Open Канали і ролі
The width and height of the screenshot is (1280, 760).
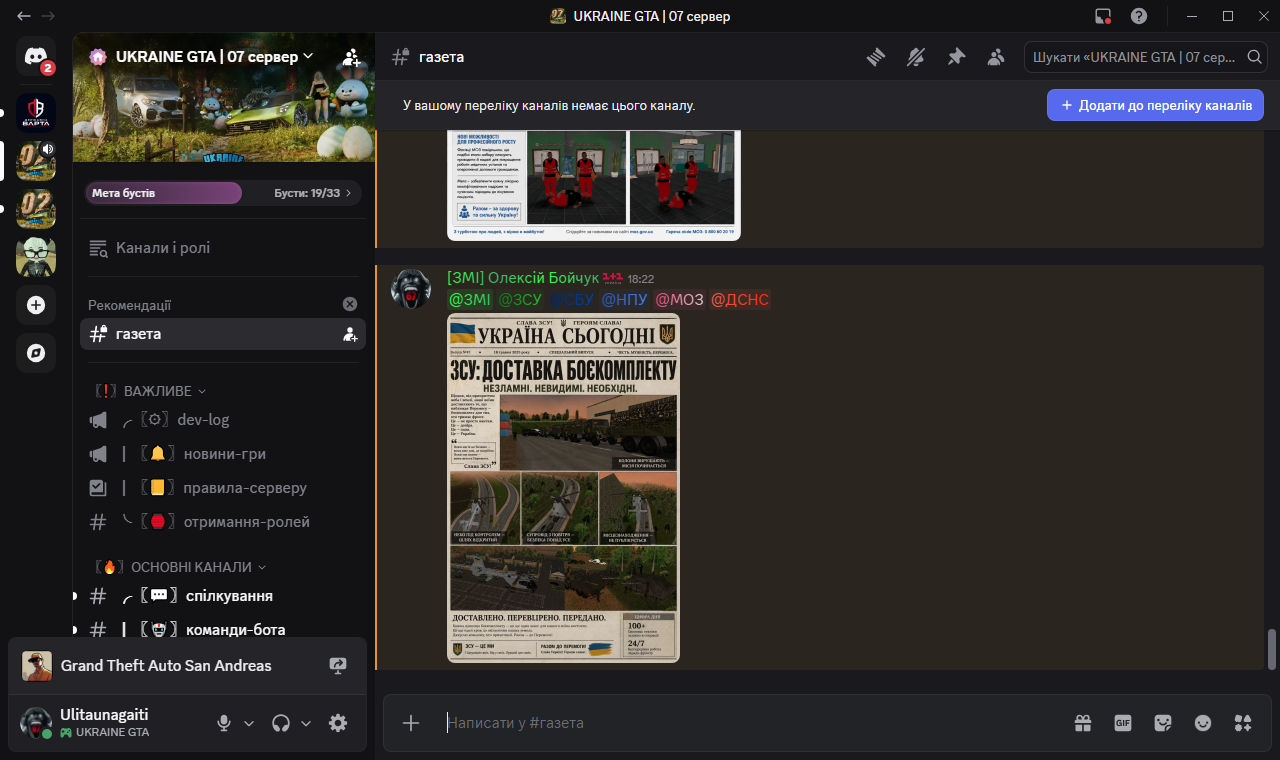[222, 248]
